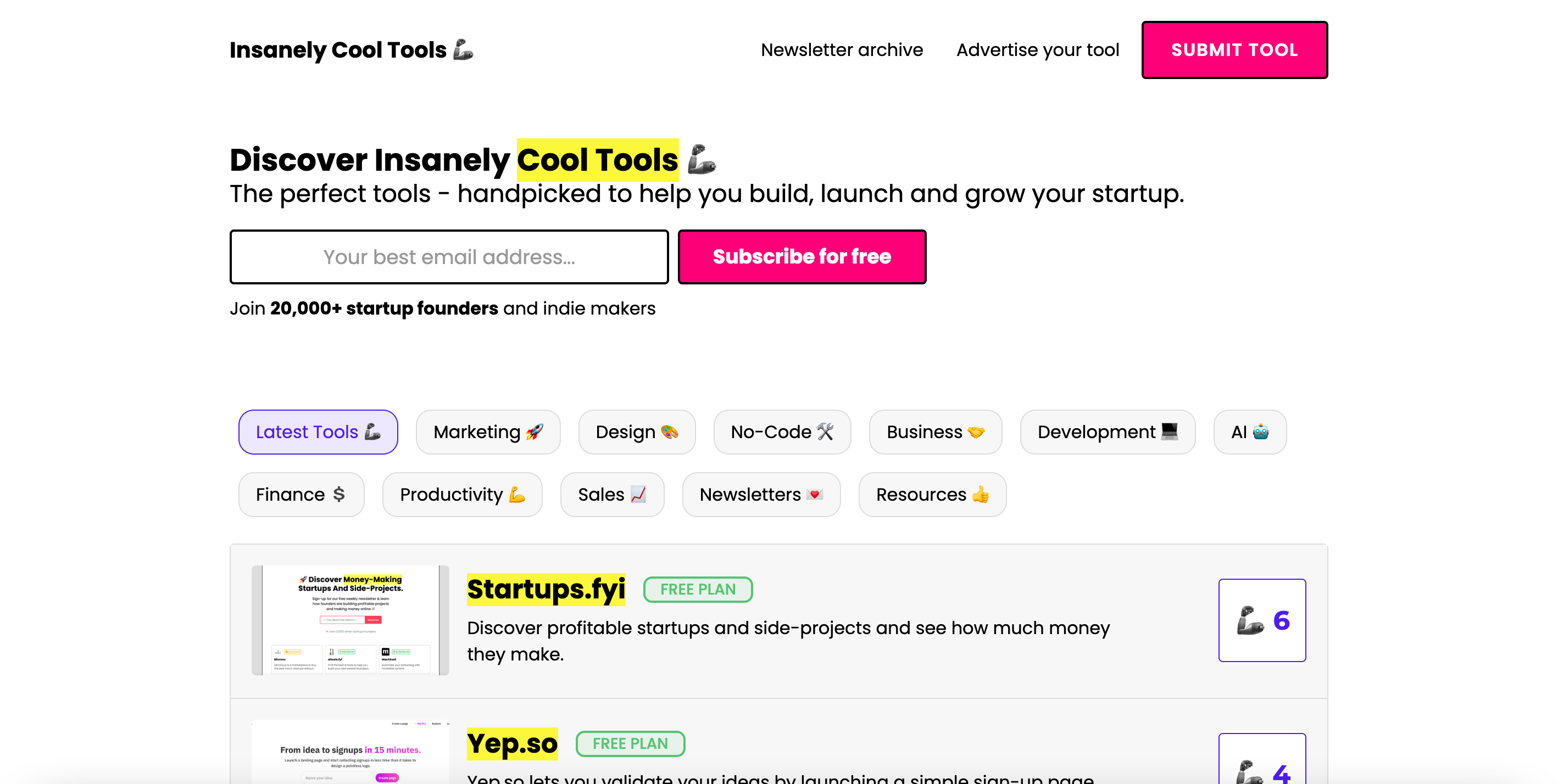Focus the email address input field
Screen dimensions: 1558x784
click(449, 257)
